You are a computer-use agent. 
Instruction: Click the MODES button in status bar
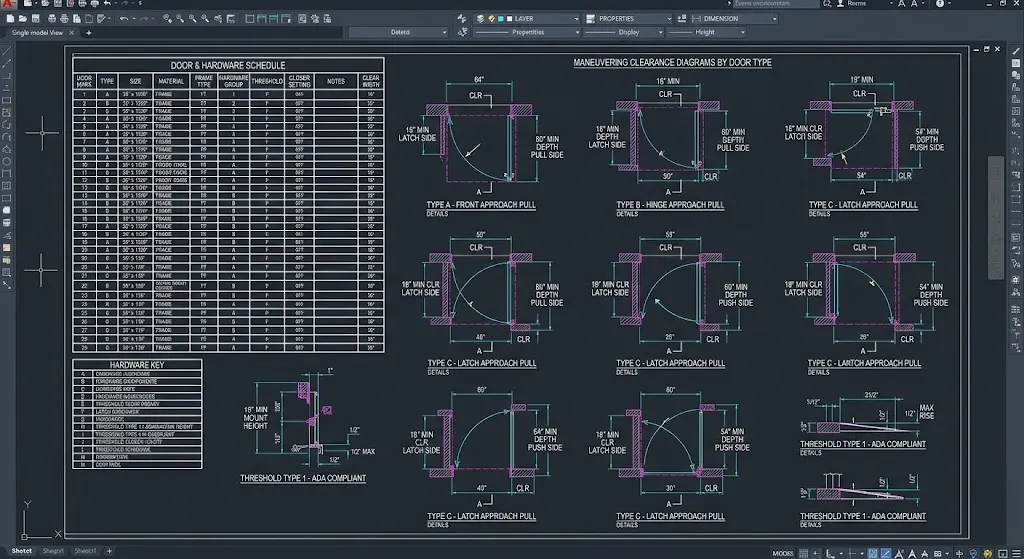783,553
